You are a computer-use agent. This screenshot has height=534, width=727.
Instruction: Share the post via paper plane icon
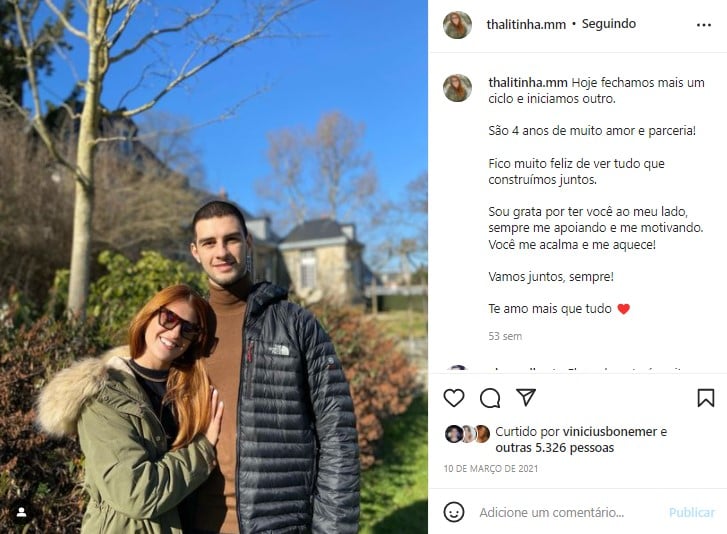(x=526, y=397)
